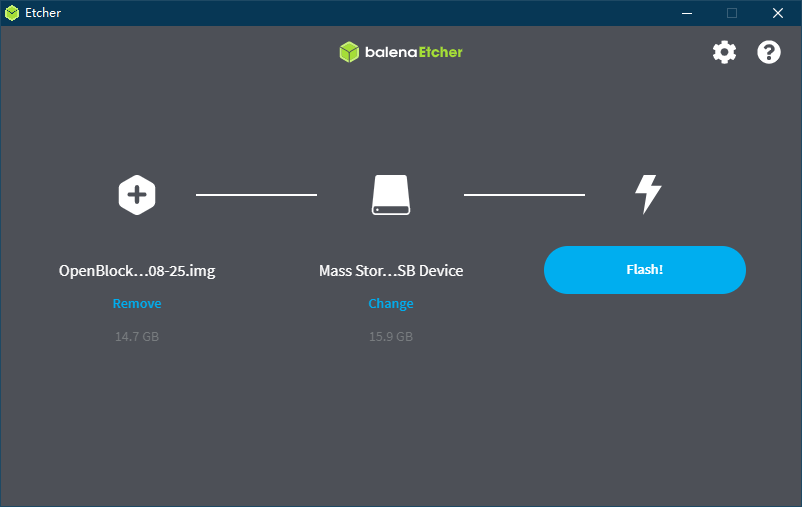This screenshot has height=507, width=802.
Task: Open help via question mark icon
Action: 769,52
